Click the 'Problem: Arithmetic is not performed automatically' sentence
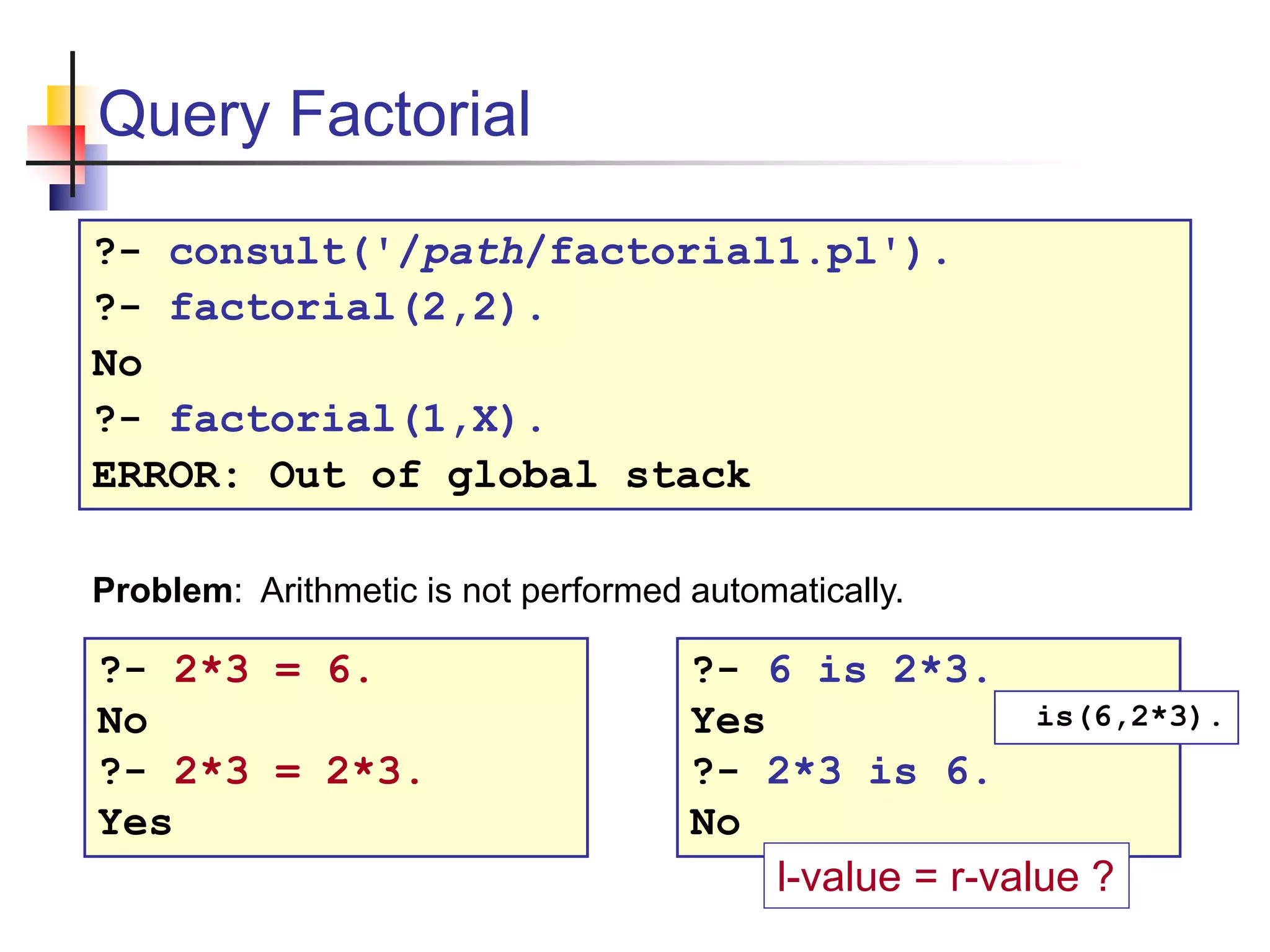This screenshot has width=1270, height=952. (497, 590)
